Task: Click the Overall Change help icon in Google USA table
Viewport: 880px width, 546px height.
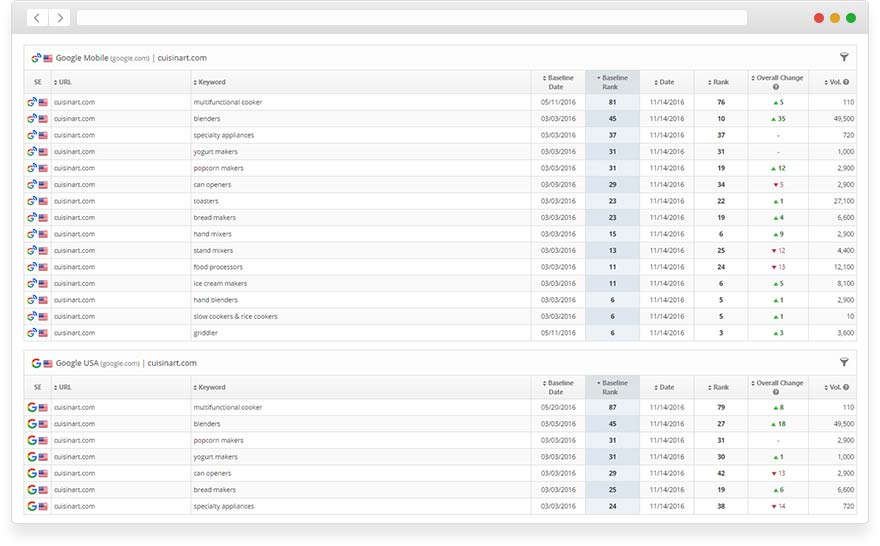Action: [776, 392]
